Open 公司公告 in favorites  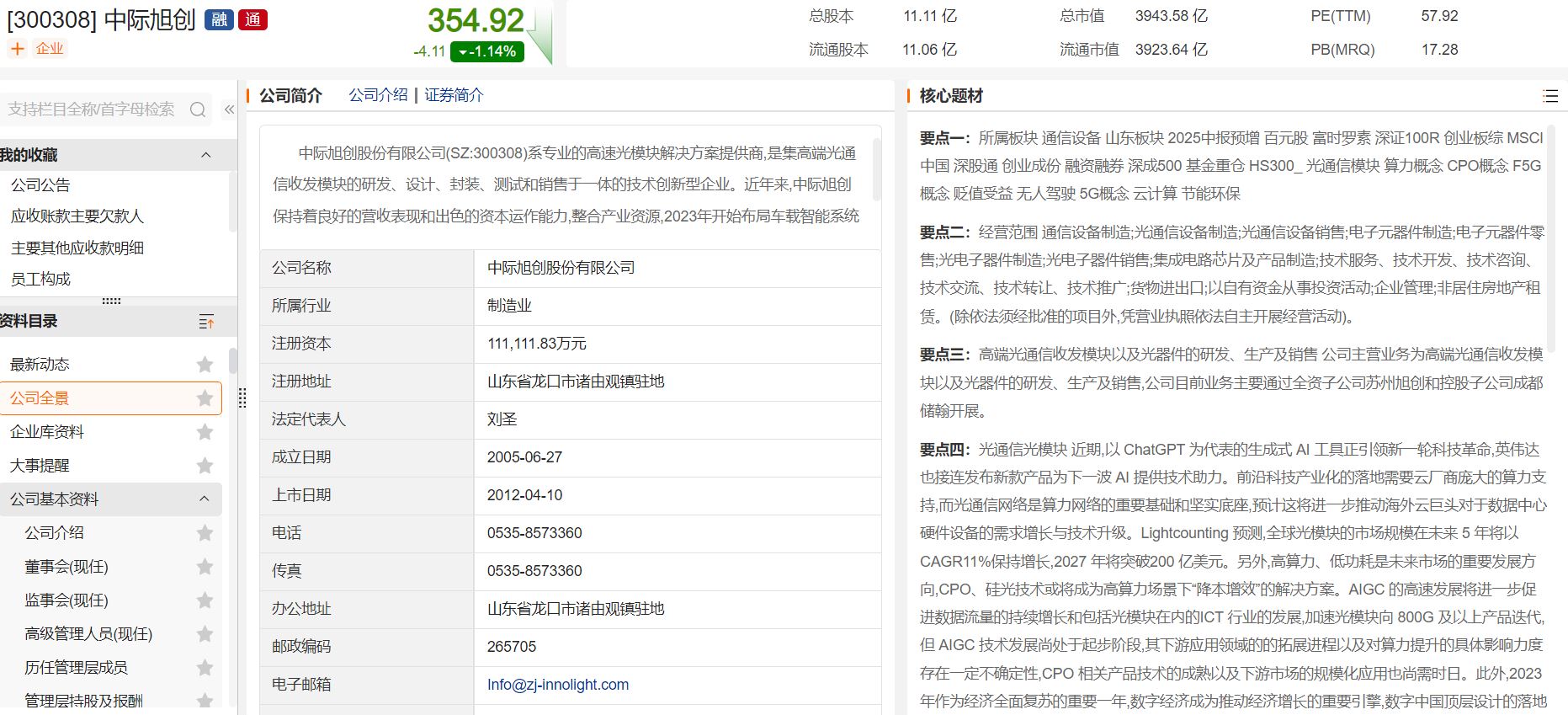point(40,185)
